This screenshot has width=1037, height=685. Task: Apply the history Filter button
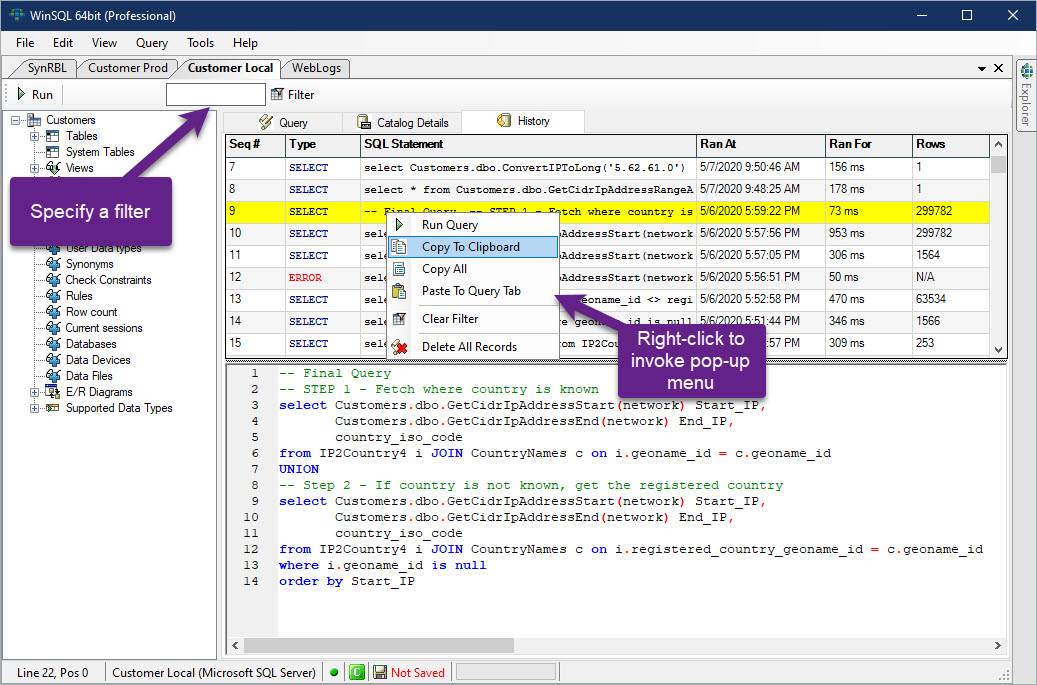(293, 95)
